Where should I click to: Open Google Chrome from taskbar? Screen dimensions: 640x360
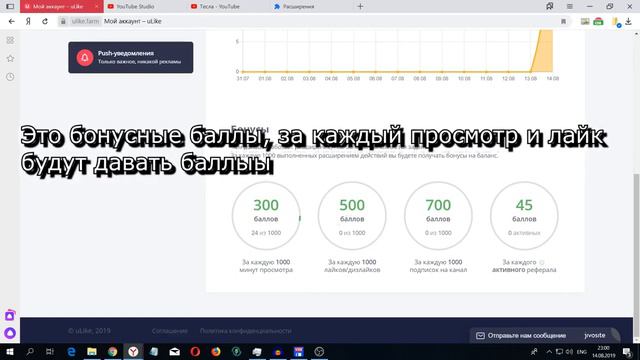113,351
